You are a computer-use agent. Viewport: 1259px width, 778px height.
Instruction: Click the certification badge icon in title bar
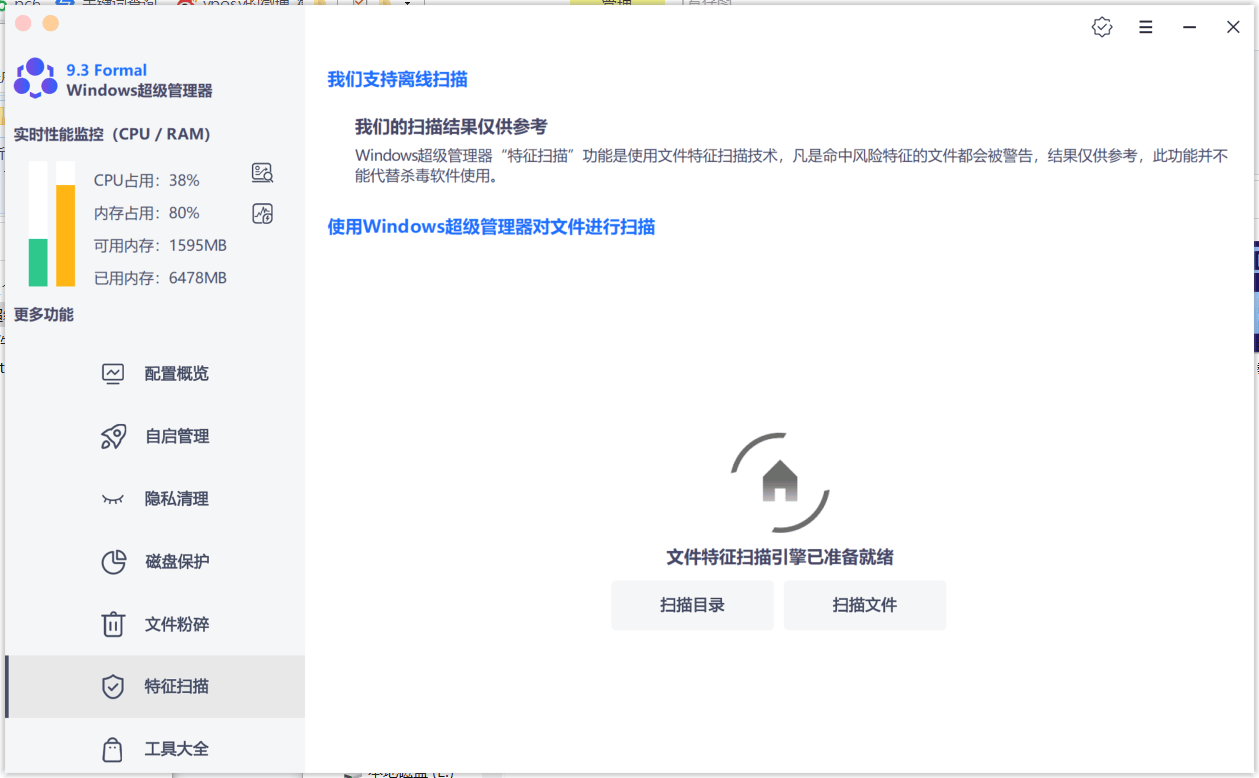[x=1101, y=27]
